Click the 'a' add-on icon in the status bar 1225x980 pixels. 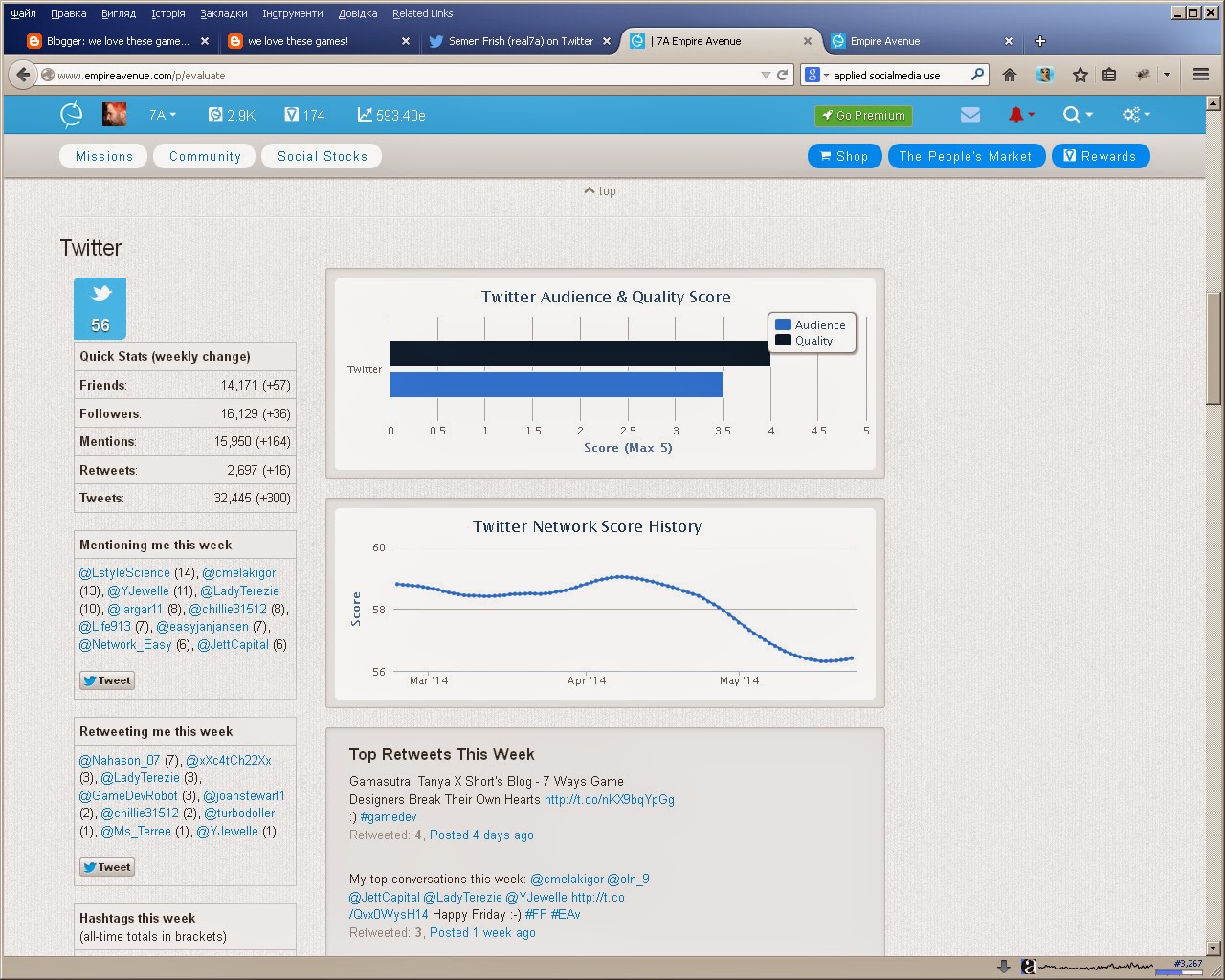click(x=1029, y=967)
